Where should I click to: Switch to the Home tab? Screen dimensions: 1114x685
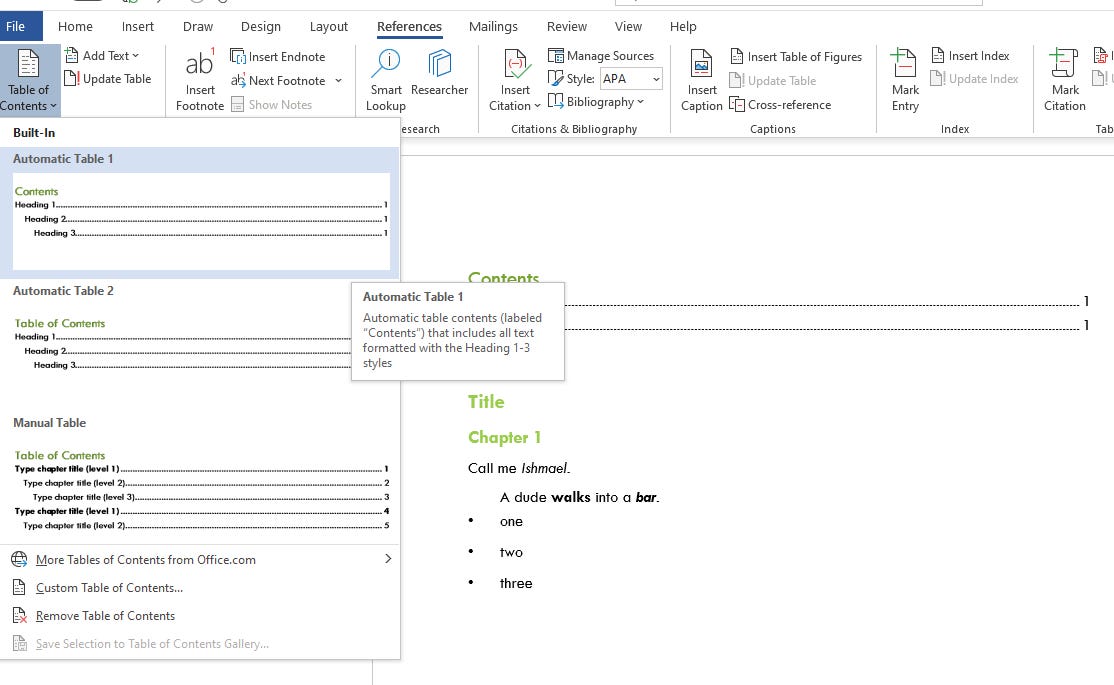click(75, 26)
